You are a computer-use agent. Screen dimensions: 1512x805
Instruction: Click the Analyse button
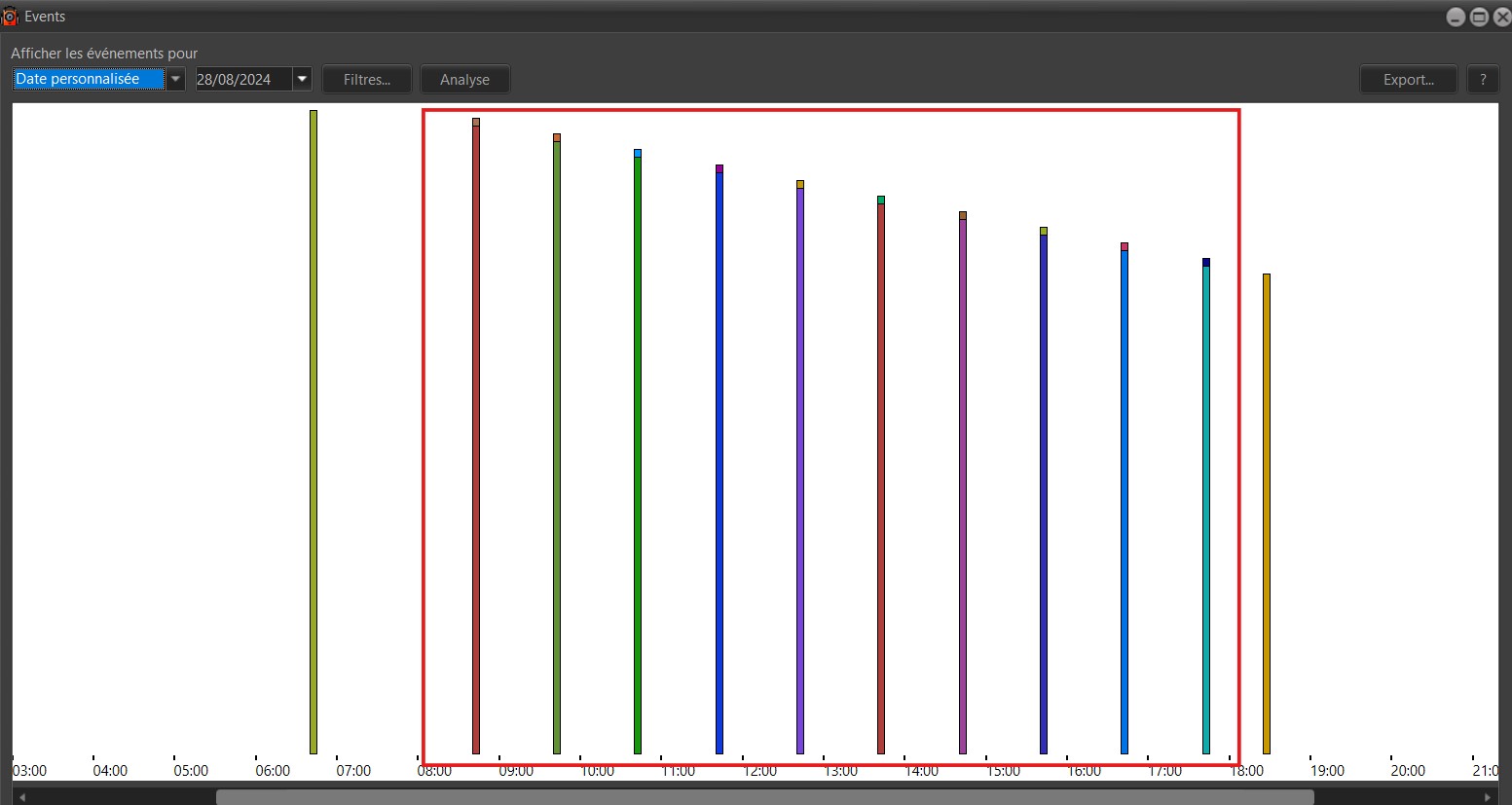tap(464, 80)
